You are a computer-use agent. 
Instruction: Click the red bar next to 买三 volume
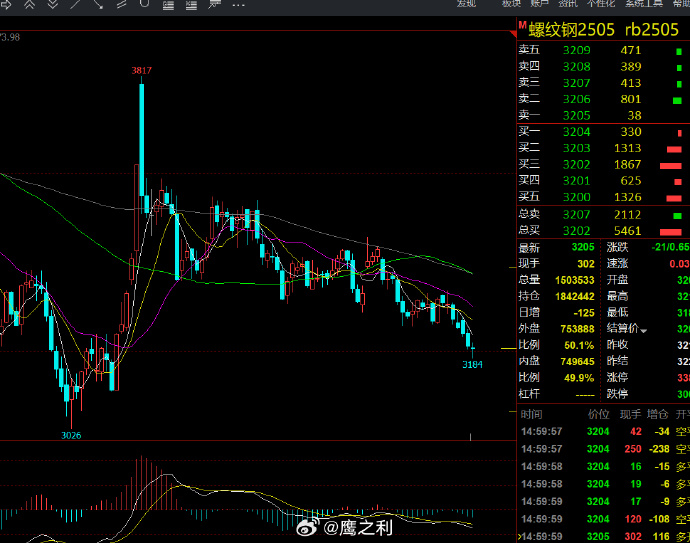pyautogui.click(x=670, y=165)
